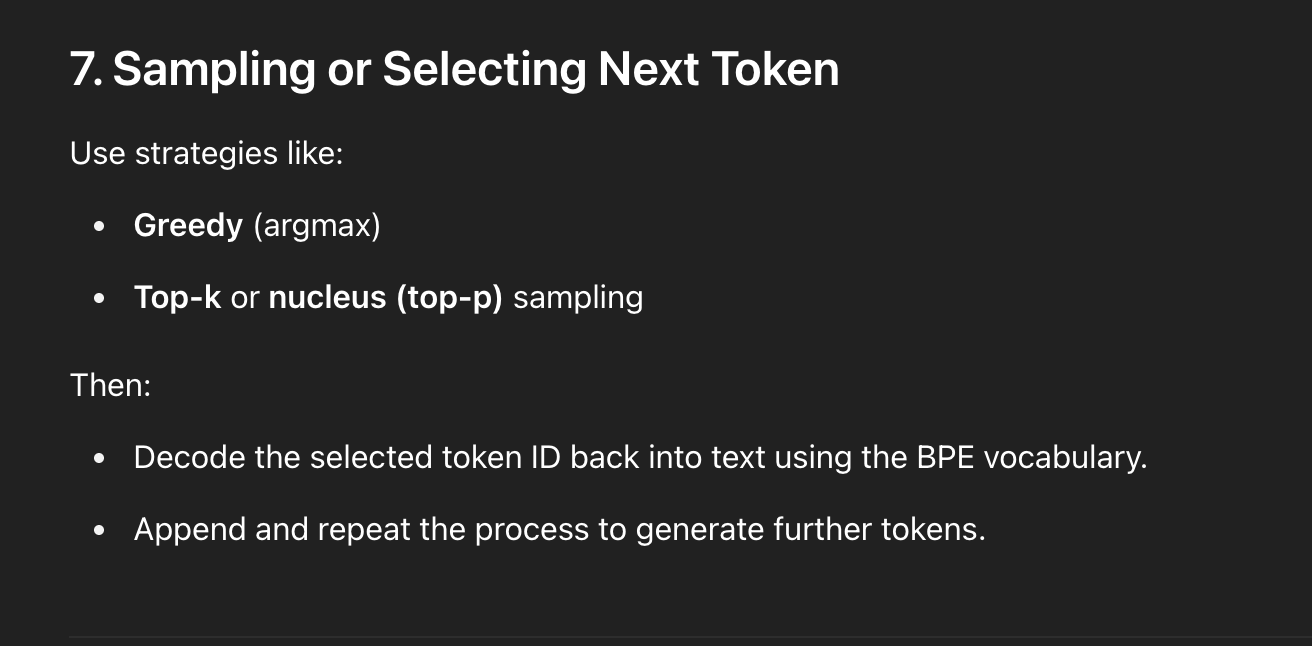
Task: Click the 'Then:' paragraph
Action: [110, 385]
